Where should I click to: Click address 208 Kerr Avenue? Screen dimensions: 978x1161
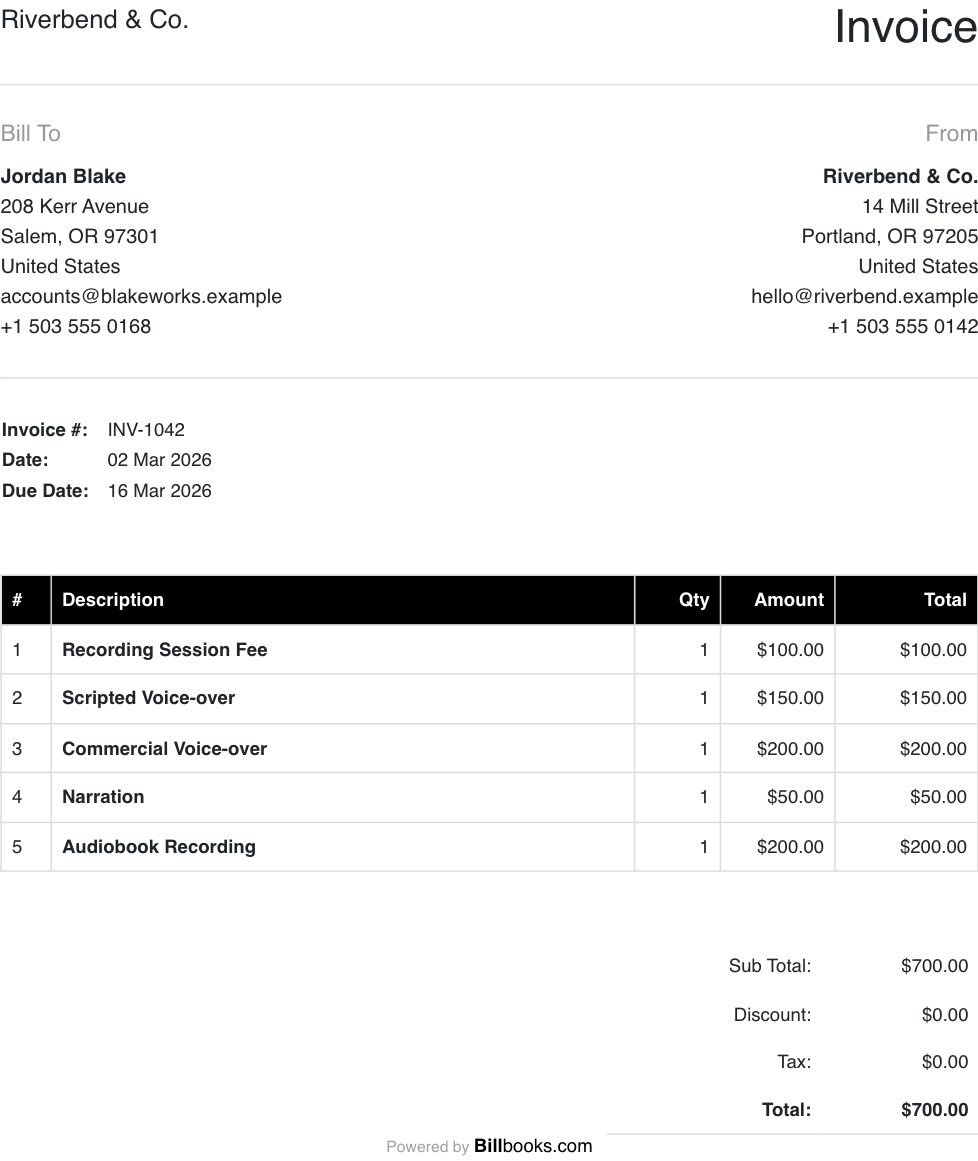click(74, 206)
